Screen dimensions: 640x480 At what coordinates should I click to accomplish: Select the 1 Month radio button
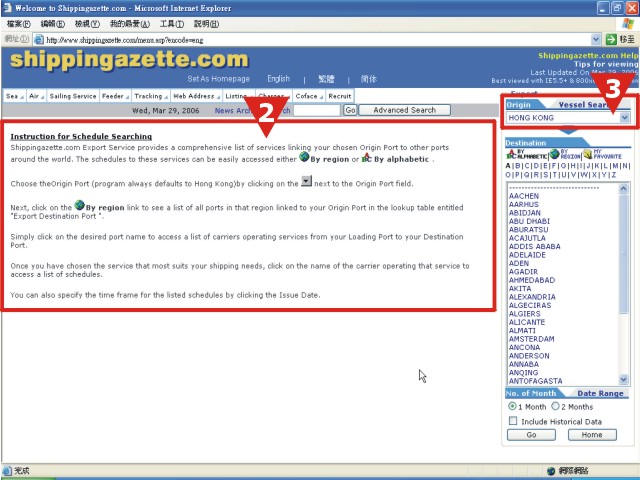(512, 406)
